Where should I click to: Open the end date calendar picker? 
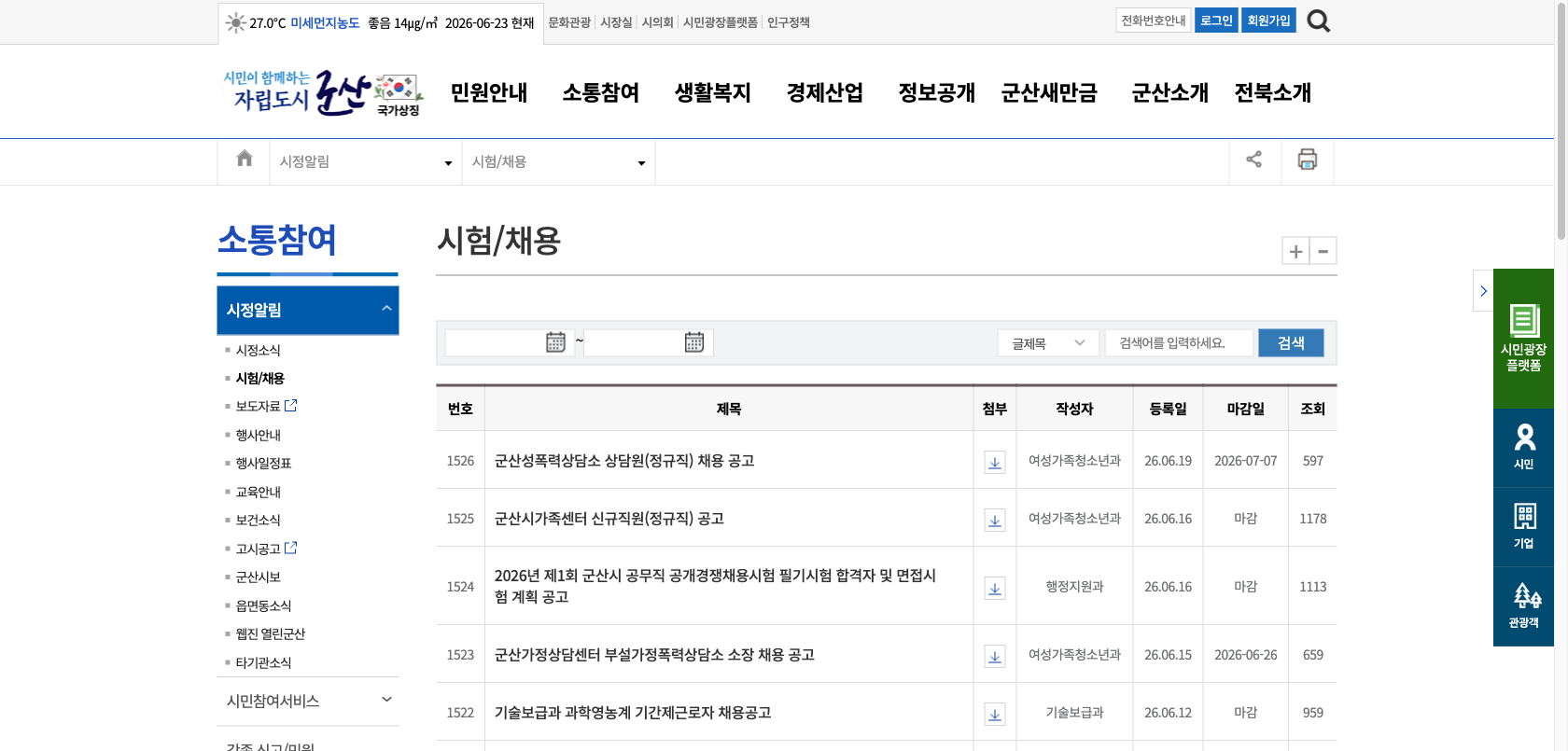[x=694, y=342]
